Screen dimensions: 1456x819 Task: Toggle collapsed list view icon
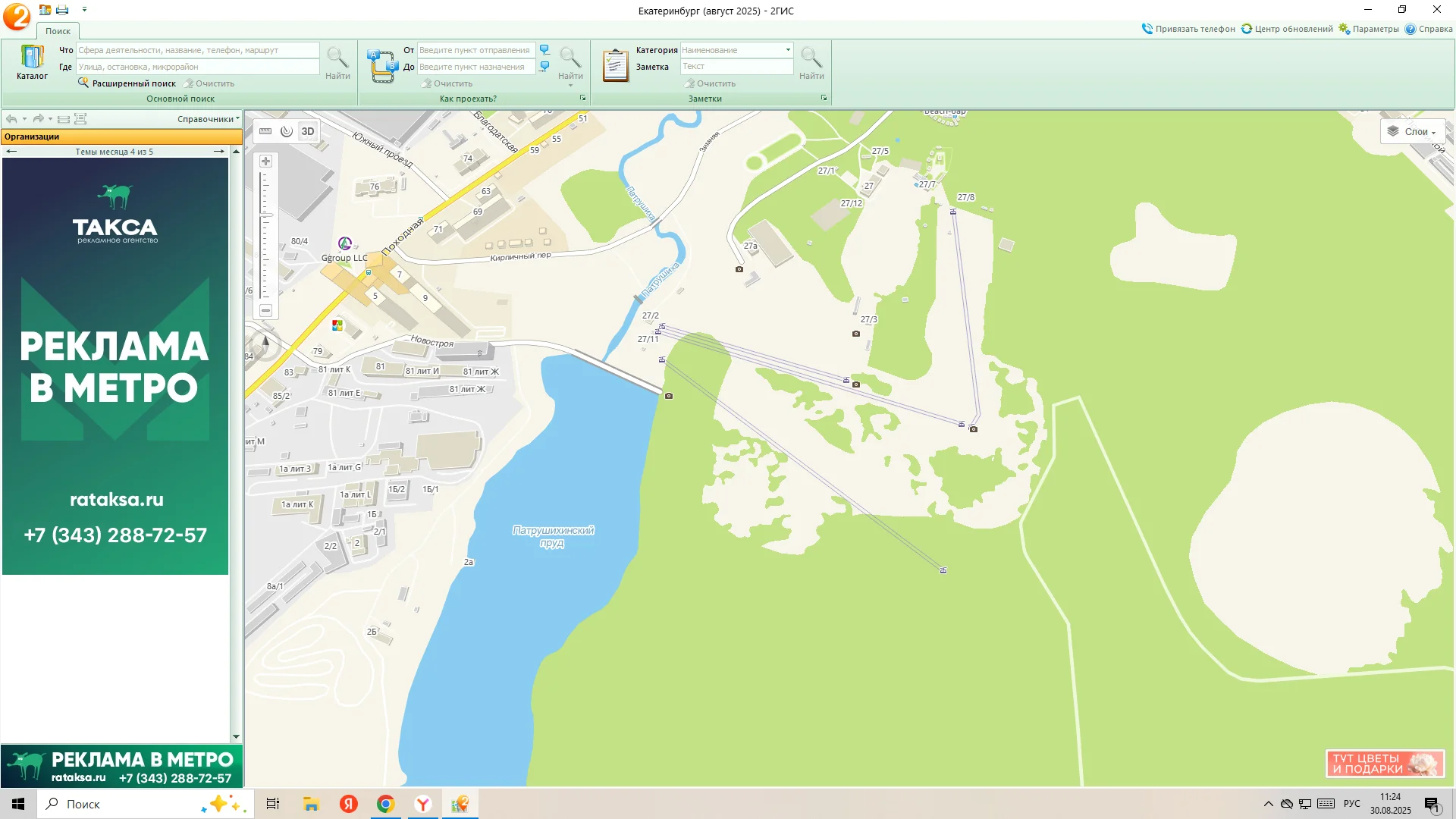coord(64,119)
